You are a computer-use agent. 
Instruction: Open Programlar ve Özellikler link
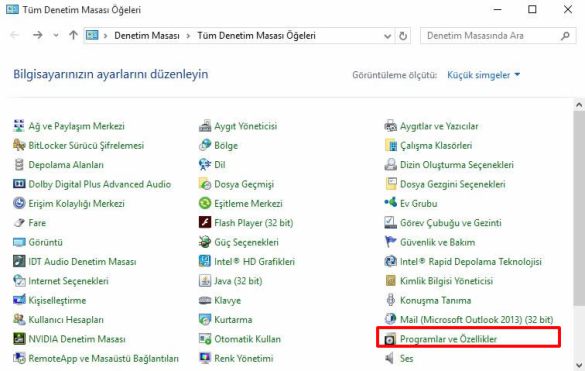(x=448, y=339)
